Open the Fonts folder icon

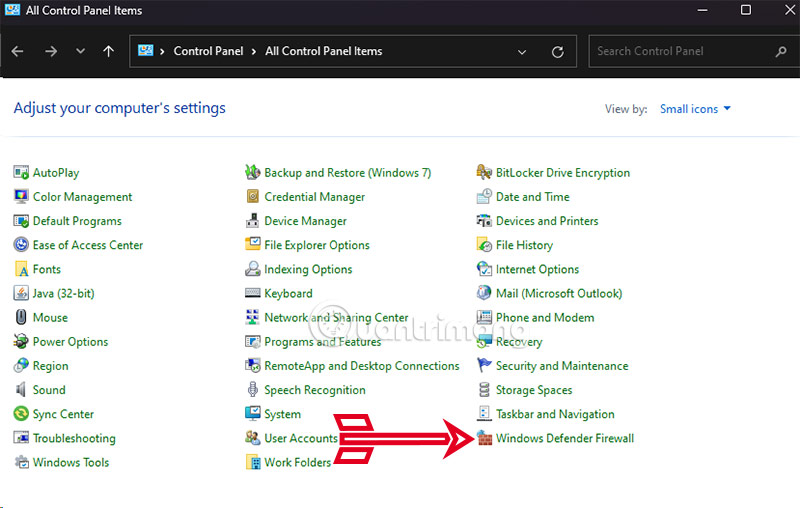coord(21,269)
